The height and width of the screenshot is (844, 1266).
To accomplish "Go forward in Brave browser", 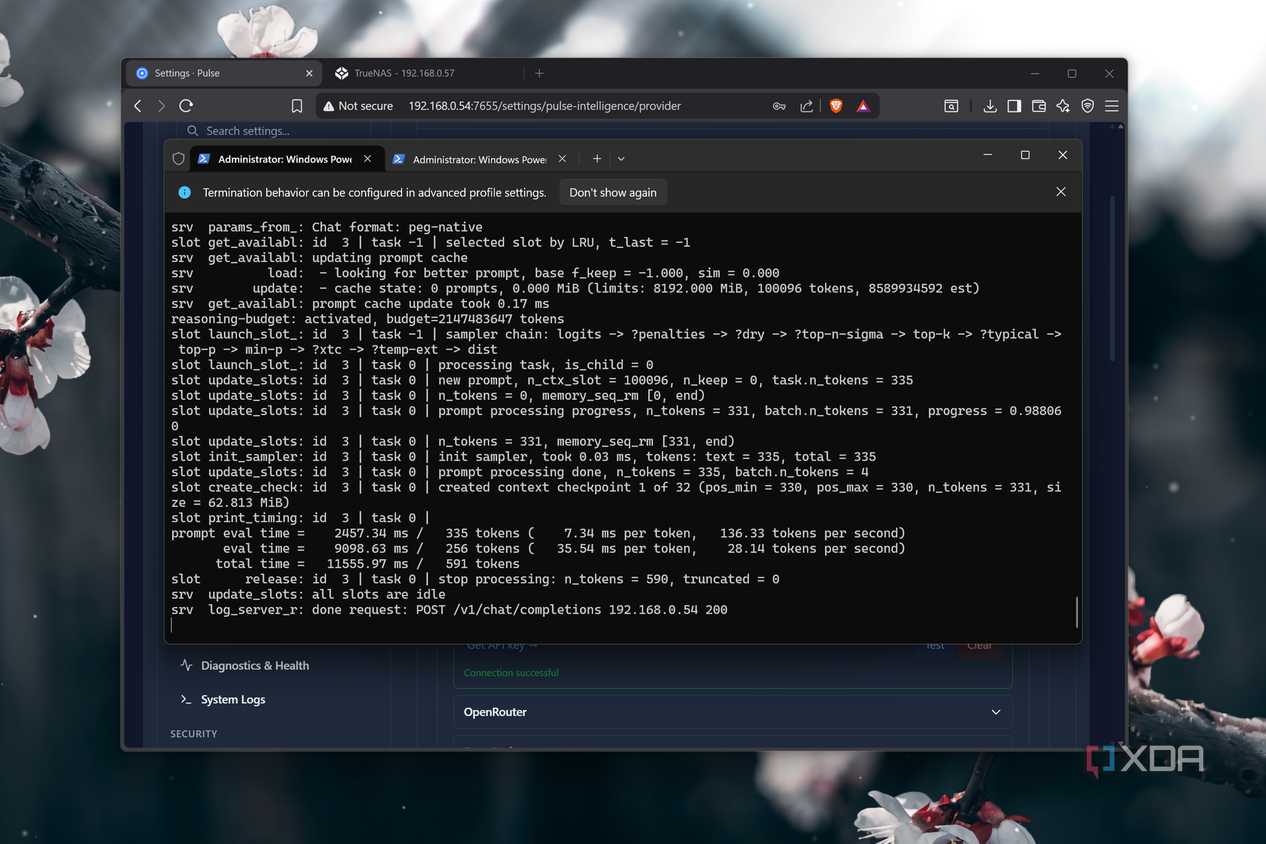I will (161, 106).
